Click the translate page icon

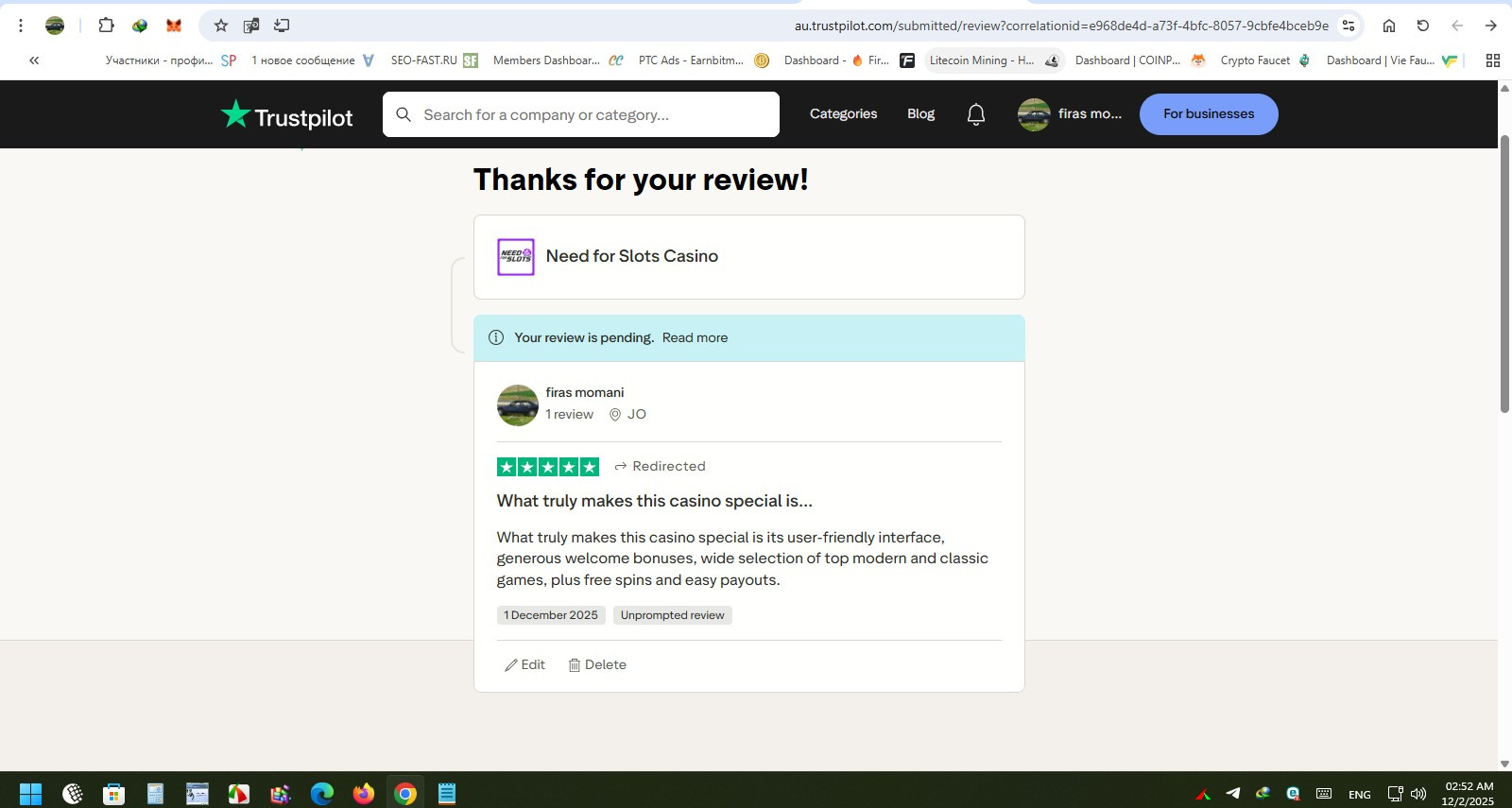[x=251, y=26]
